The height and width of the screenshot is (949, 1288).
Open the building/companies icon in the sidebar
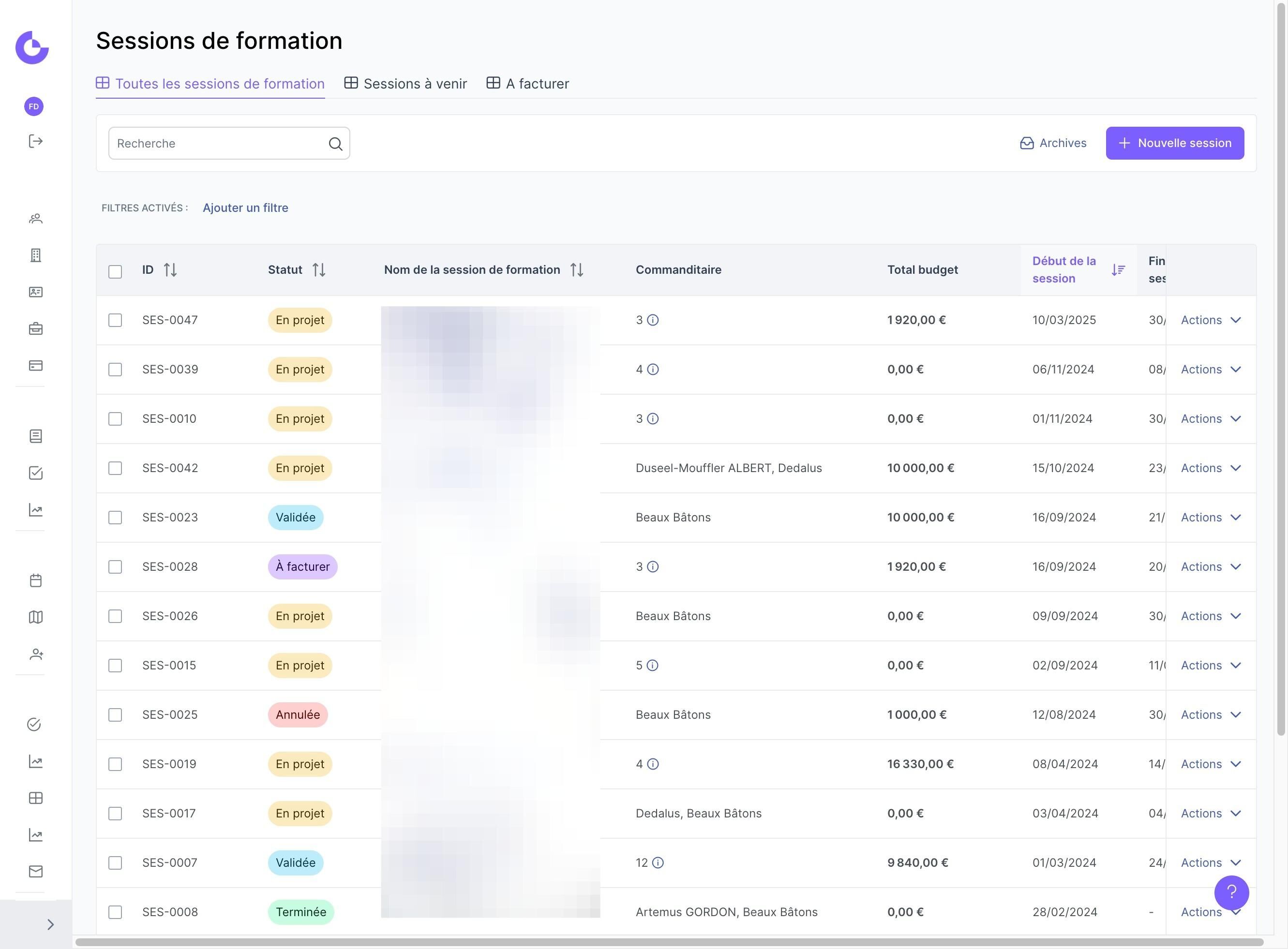pyautogui.click(x=36, y=255)
